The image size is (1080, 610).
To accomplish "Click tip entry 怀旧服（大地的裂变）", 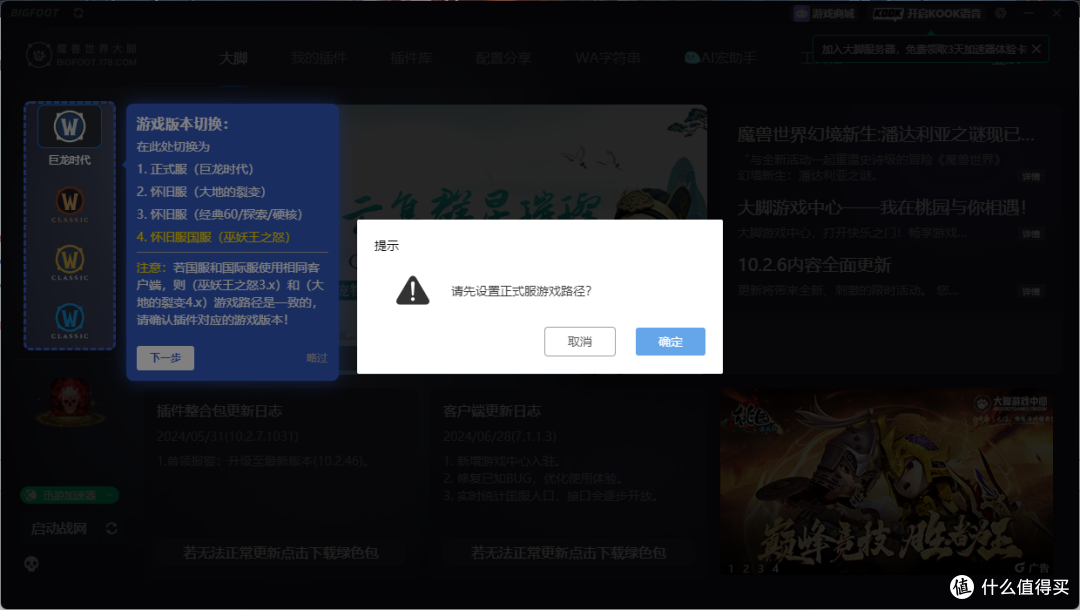I will tap(201, 191).
